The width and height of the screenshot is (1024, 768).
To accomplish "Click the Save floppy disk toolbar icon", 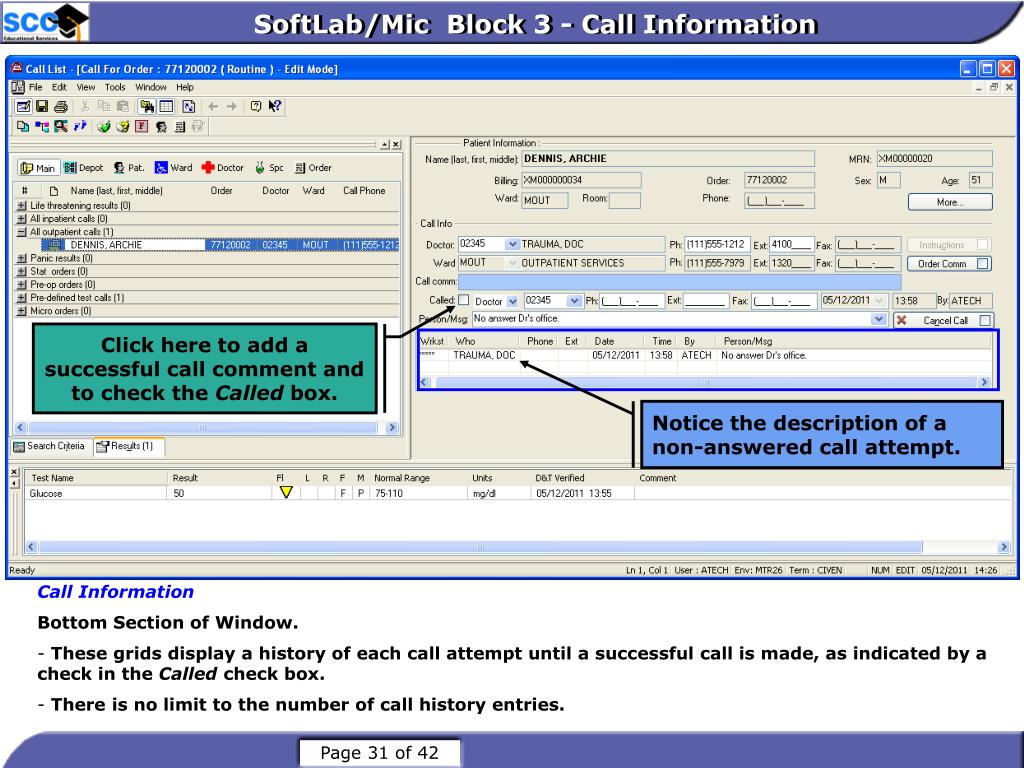I will (42, 106).
